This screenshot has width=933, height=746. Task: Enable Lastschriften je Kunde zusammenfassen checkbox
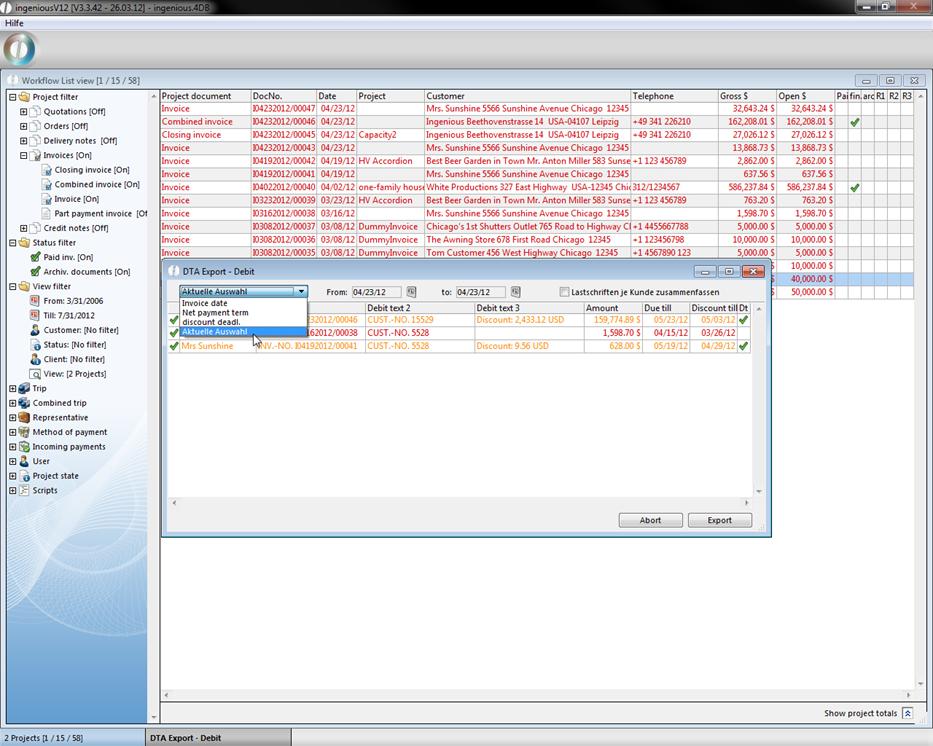click(x=565, y=292)
